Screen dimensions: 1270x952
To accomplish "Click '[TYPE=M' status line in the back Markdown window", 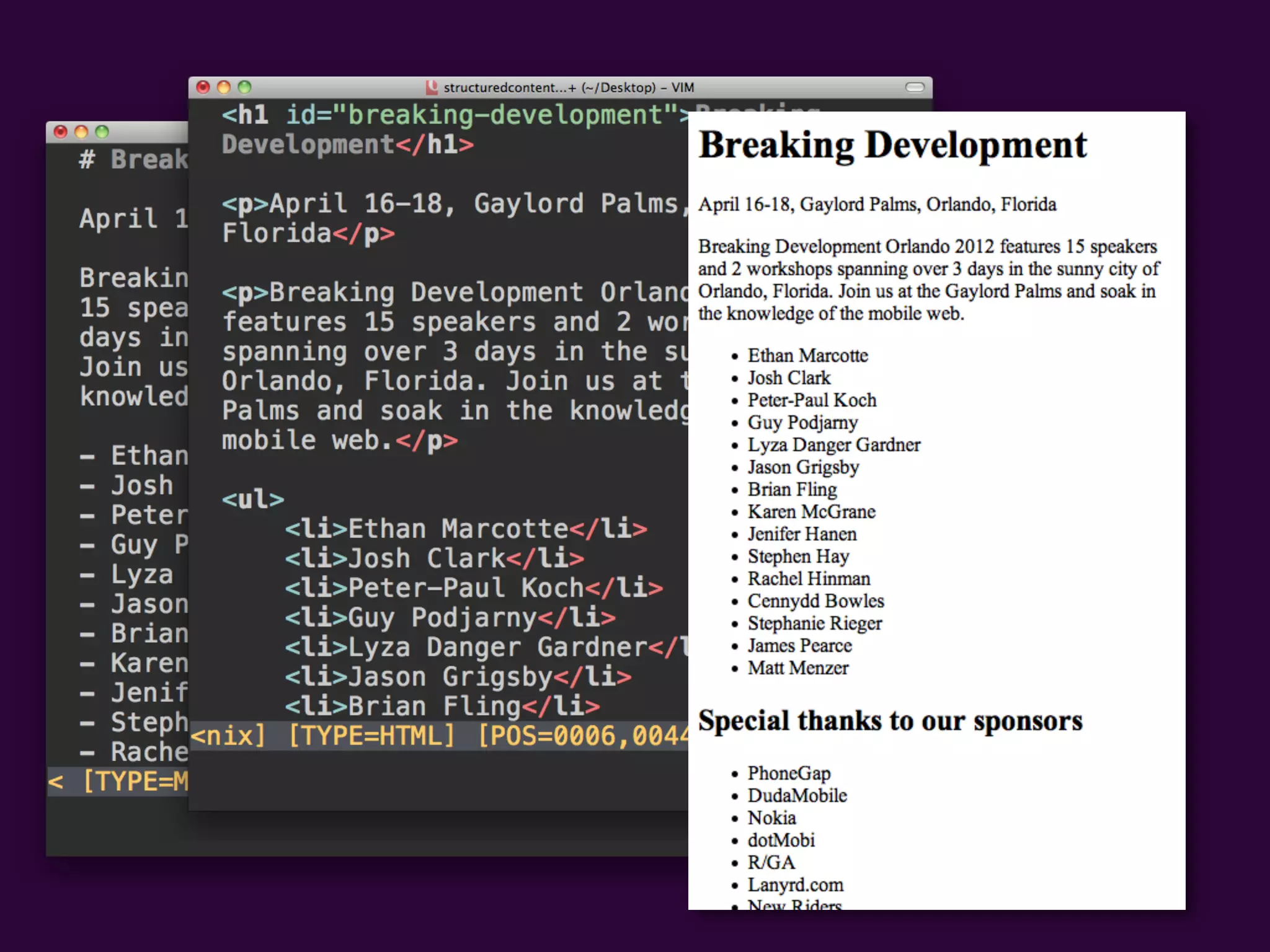I will click(135, 782).
